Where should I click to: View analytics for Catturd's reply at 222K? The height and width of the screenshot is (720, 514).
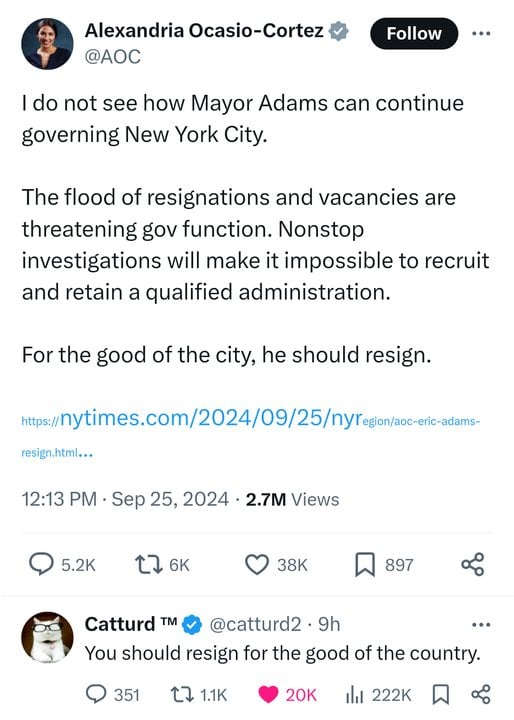tap(354, 694)
